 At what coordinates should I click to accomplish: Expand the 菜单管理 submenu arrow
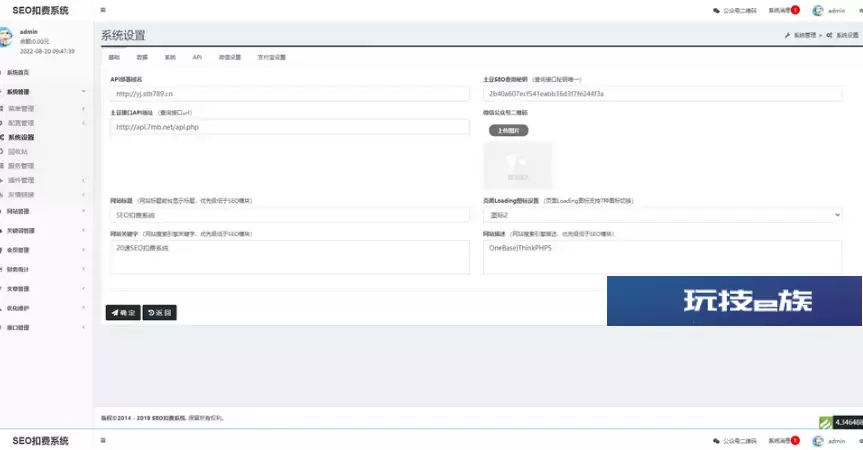[84, 108]
